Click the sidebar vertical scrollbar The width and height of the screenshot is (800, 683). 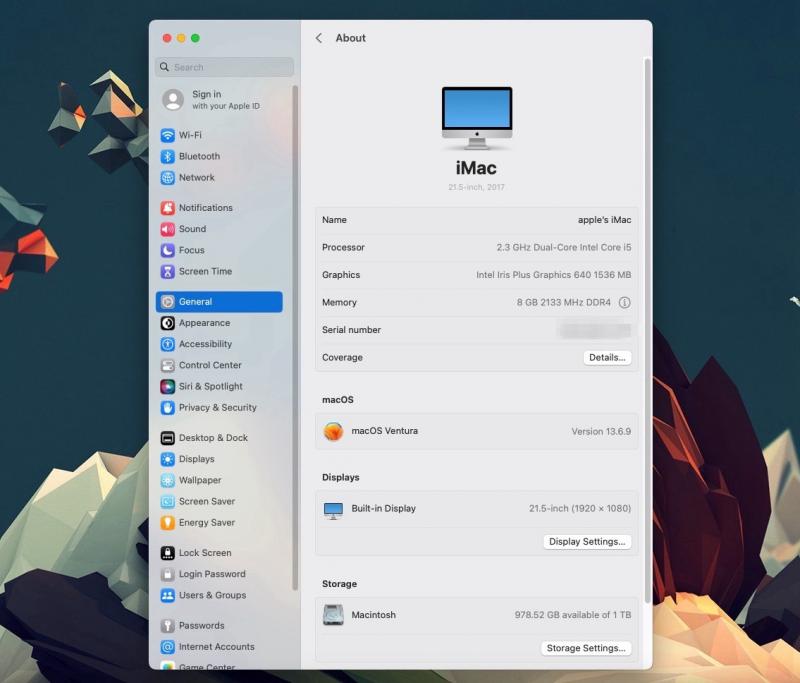pos(295,338)
